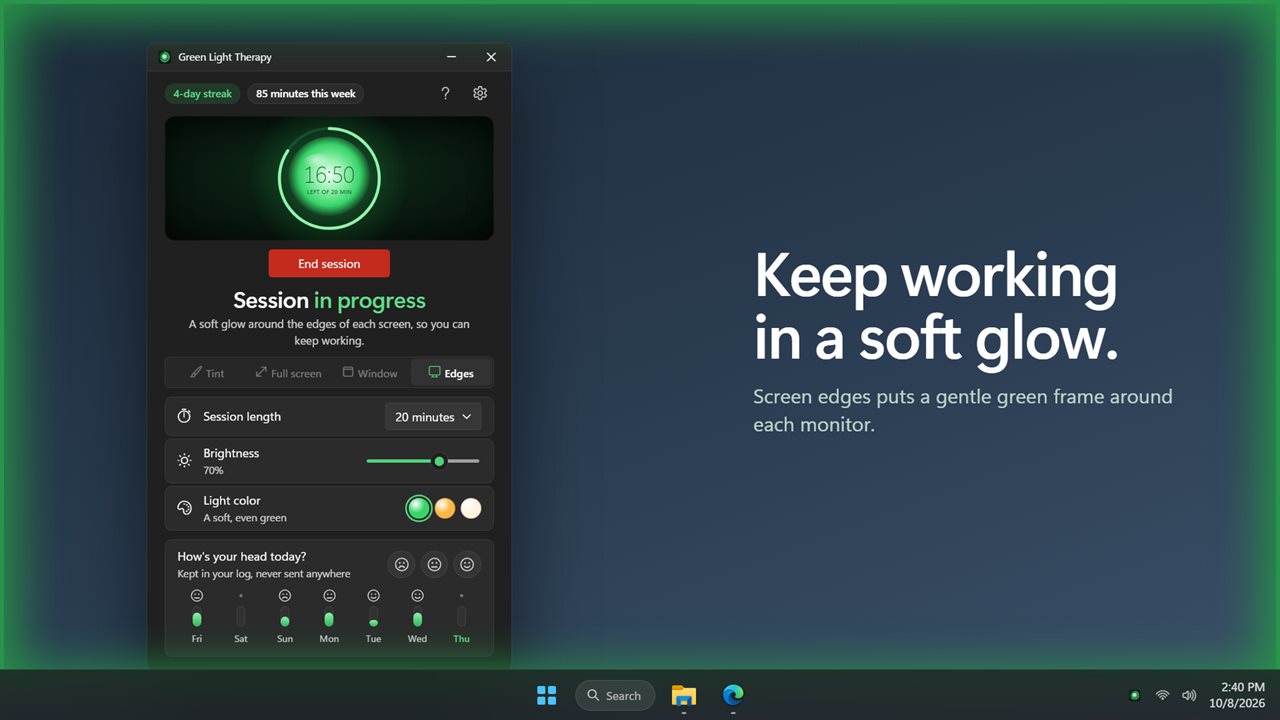This screenshot has height=720, width=1280.
Task: Choose the amber light color swatch
Action: [x=445, y=508]
